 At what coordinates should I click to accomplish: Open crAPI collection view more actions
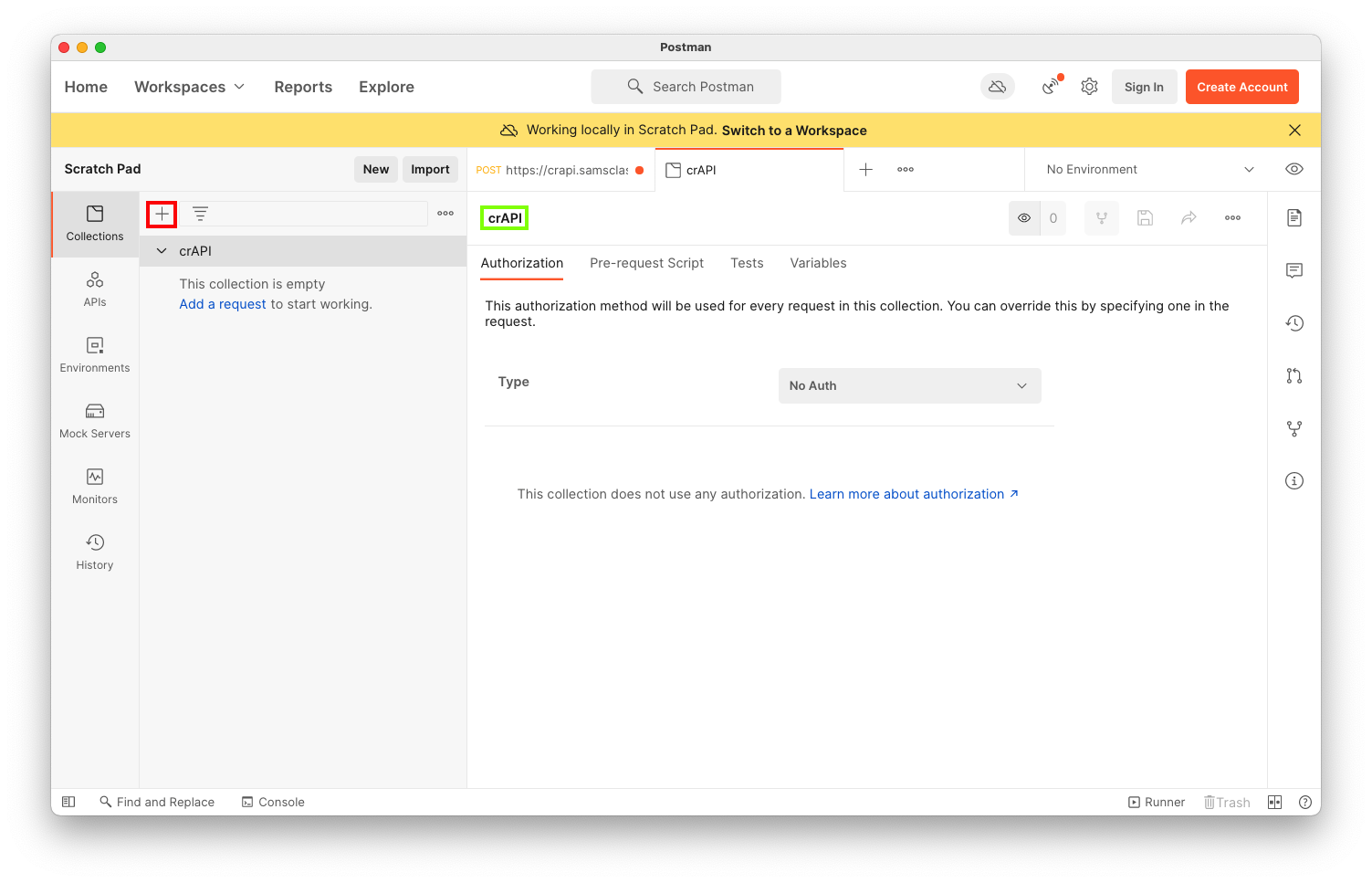click(1233, 218)
